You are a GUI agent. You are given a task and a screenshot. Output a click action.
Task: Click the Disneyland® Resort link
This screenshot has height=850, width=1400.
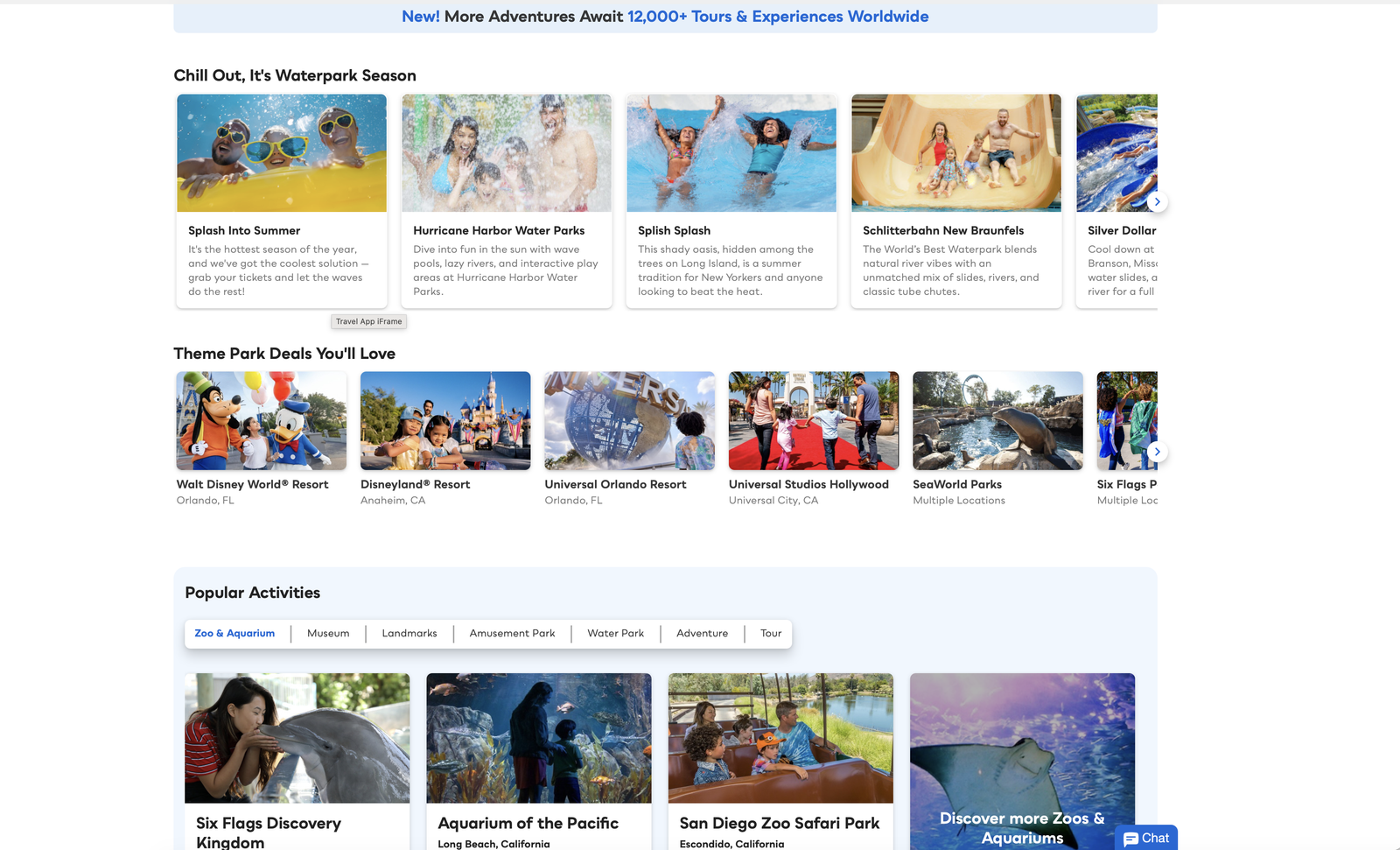[x=416, y=485]
